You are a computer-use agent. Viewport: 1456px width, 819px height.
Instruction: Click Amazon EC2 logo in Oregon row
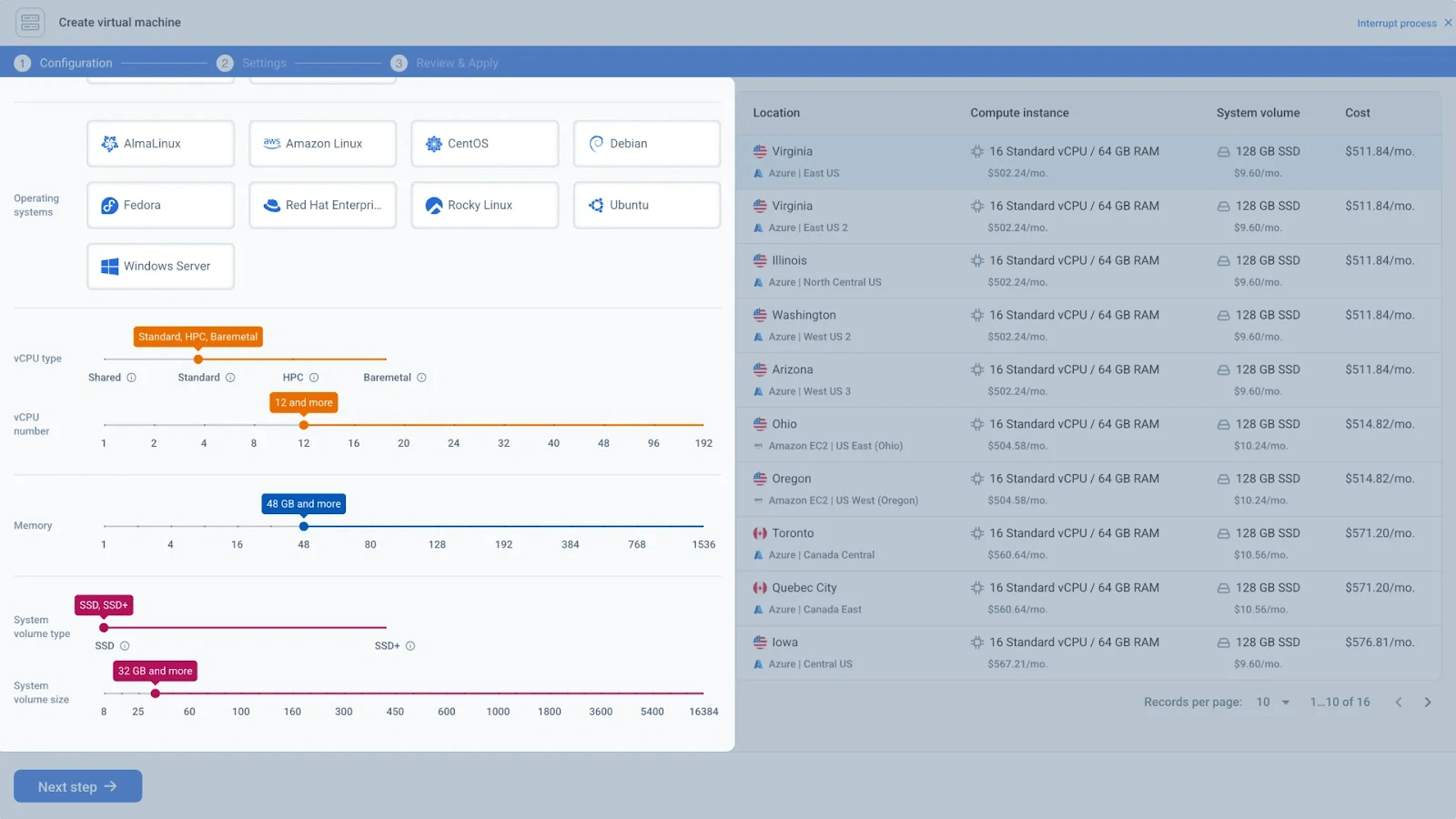tap(758, 500)
